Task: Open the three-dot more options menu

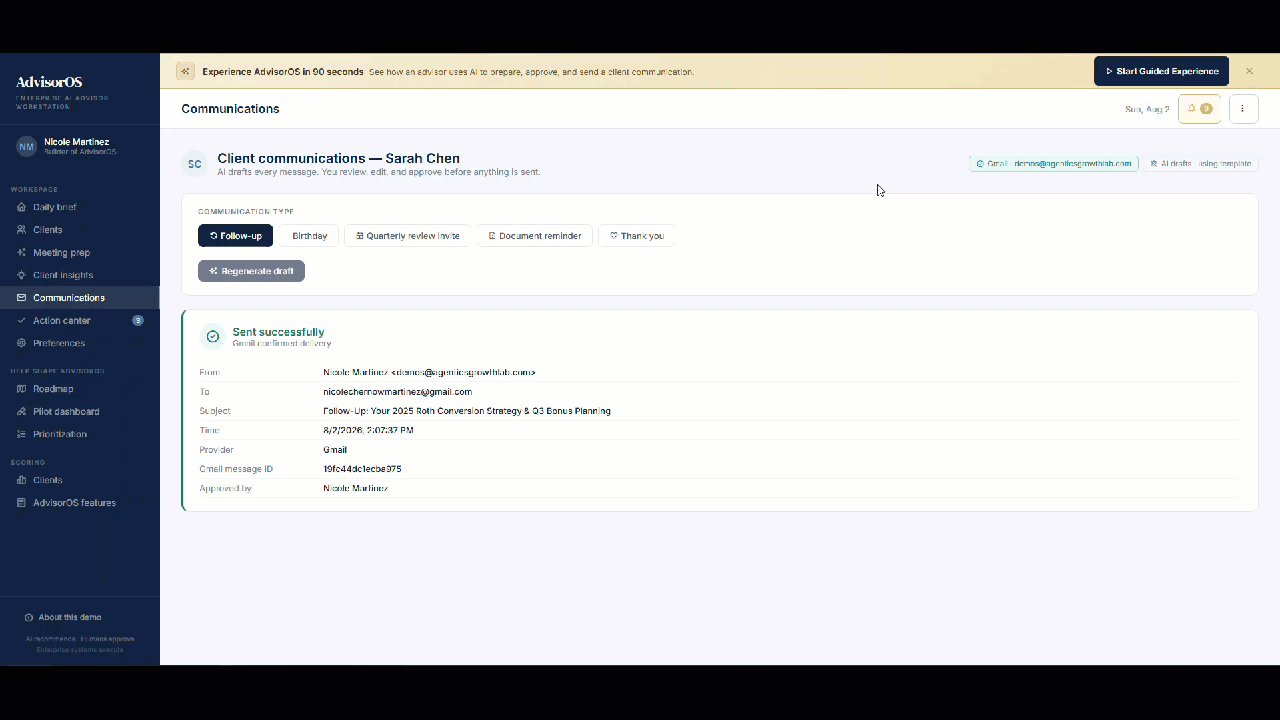Action: coord(1243,109)
